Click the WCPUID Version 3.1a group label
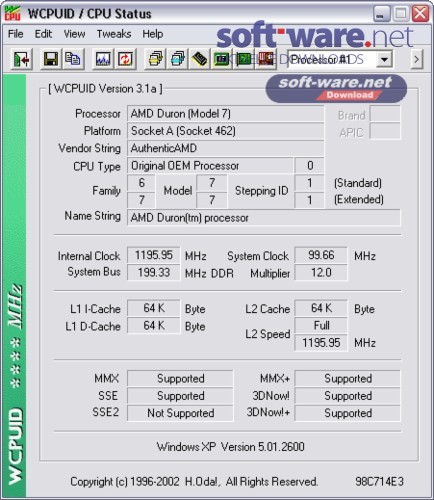434x500 pixels. 105,89
